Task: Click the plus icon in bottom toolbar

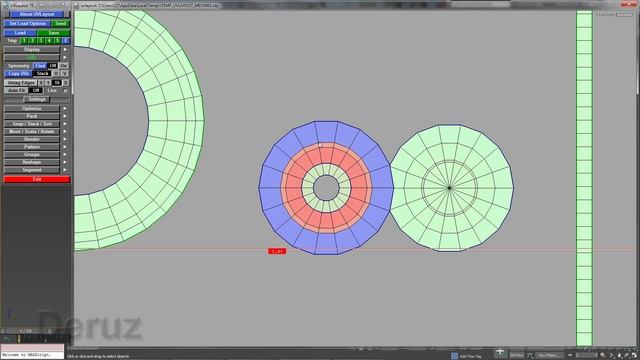Action: 500,352
